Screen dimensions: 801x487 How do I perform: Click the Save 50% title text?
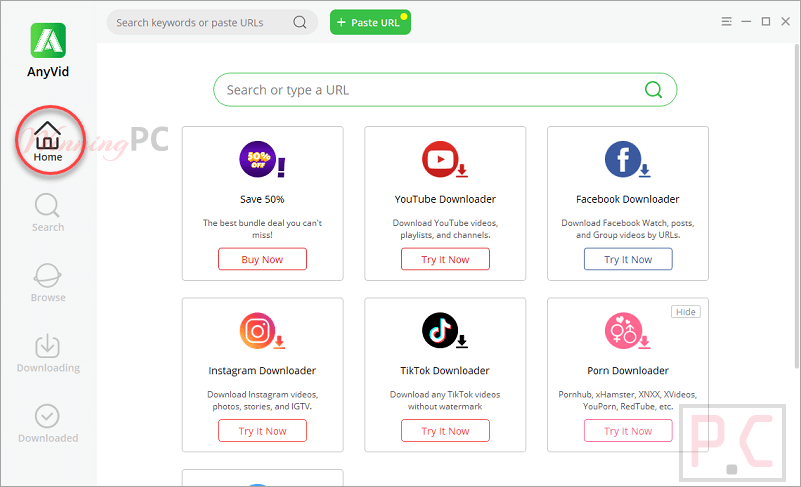pos(262,199)
